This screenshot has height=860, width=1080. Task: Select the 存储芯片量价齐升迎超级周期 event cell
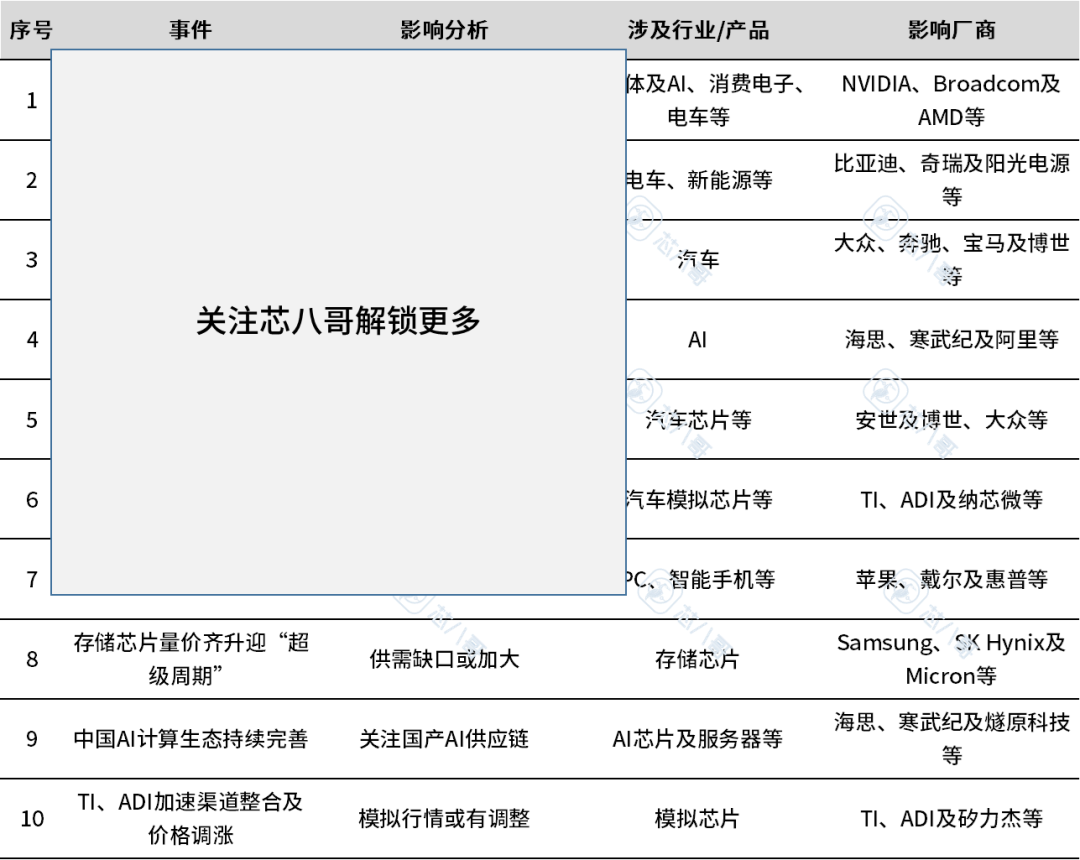tap(190, 659)
